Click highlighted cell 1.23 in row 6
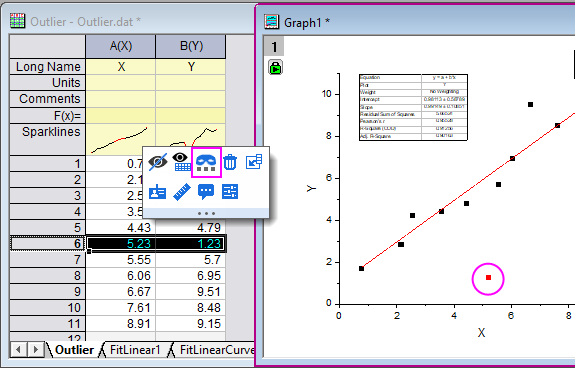The height and width of the screenshot is (368, 575). pos(190,244)
